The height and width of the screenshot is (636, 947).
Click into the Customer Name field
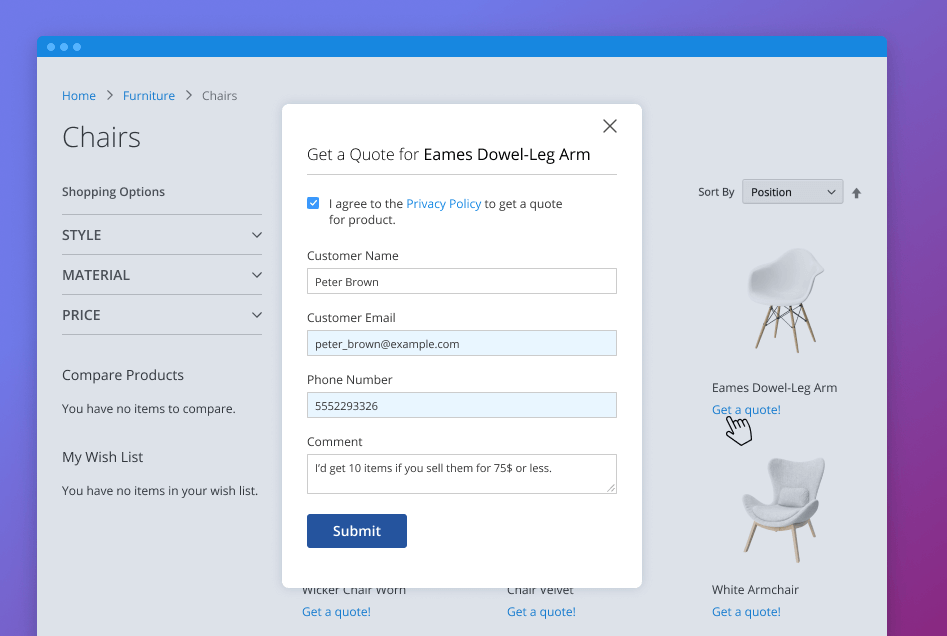461,281
